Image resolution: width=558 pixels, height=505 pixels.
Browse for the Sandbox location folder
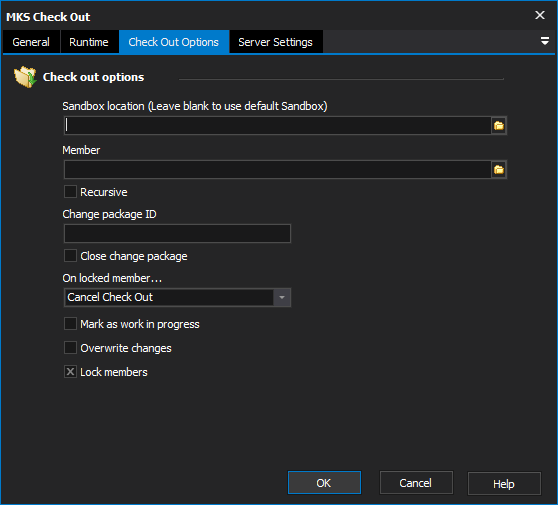coord(499,126)
